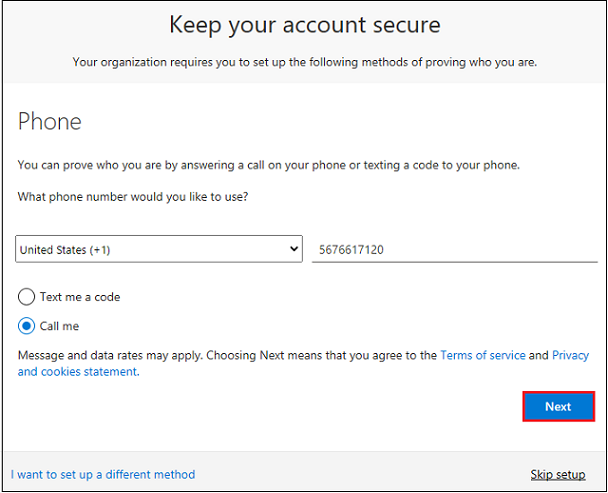The image size is (608, 493).
Task: Choose "I want to set up a different method"
Action: point(103,474)
